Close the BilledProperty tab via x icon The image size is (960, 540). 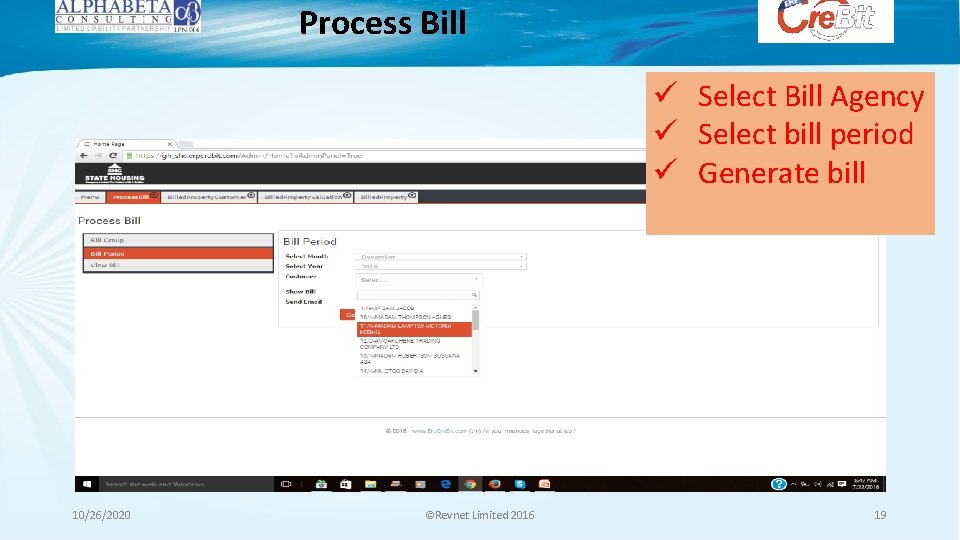[412, 195]
